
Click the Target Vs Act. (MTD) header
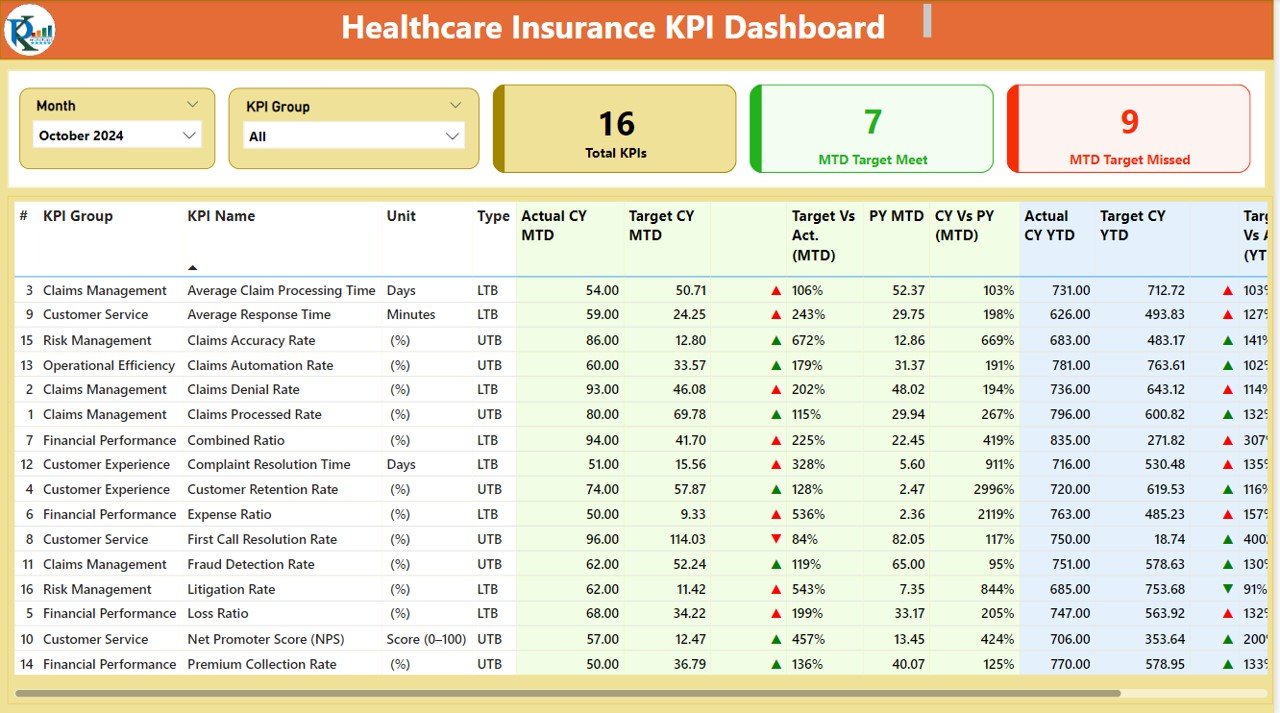(x=823, y=235)
